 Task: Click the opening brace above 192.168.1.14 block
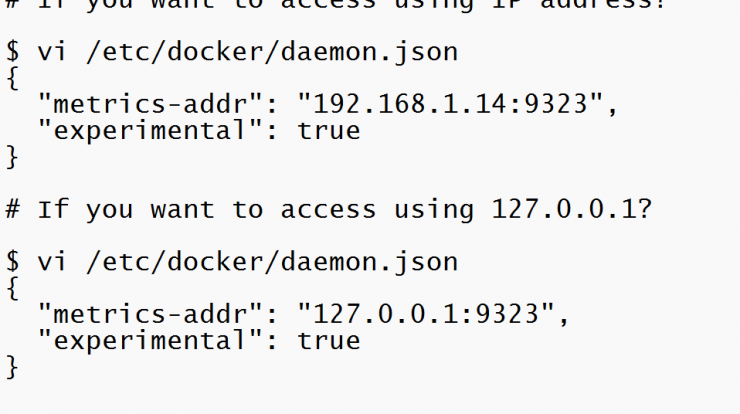coord(13,78)
